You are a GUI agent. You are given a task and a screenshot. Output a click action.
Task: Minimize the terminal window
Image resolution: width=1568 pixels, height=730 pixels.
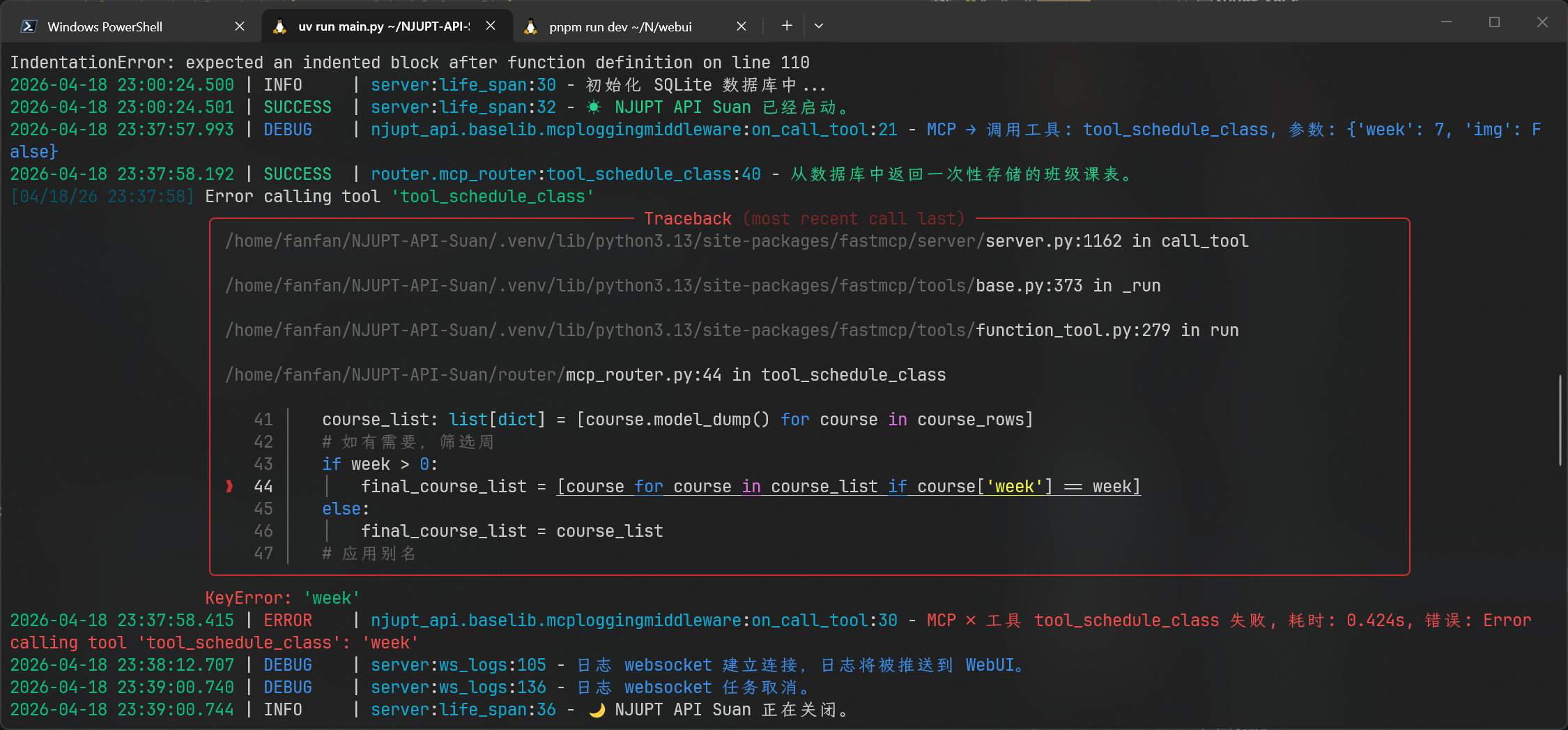1446,22
